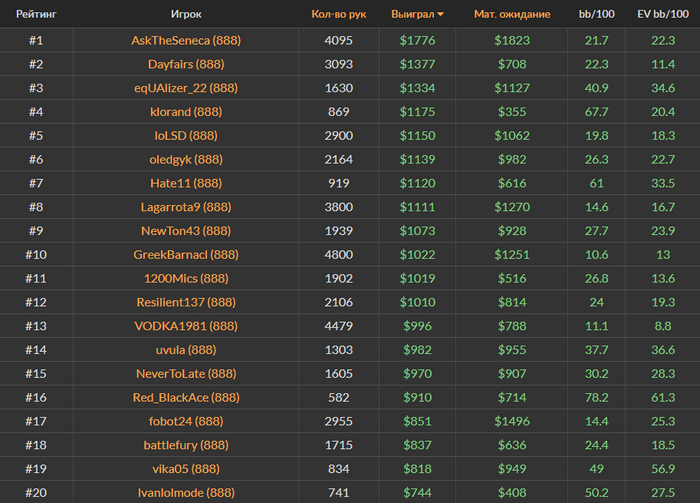The image size is (700, 503).
Task: Sort by bb/100 column header
Action: click(x=596, y=15)
